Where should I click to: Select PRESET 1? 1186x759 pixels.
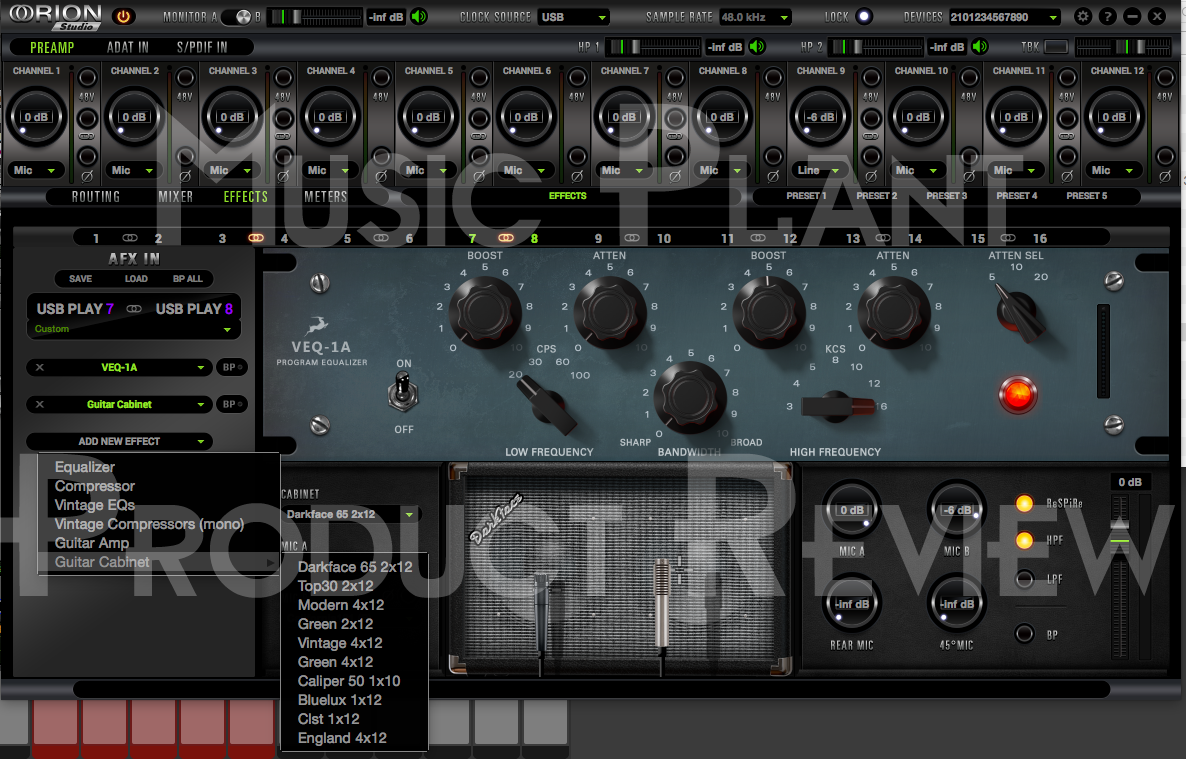[806, 196]
